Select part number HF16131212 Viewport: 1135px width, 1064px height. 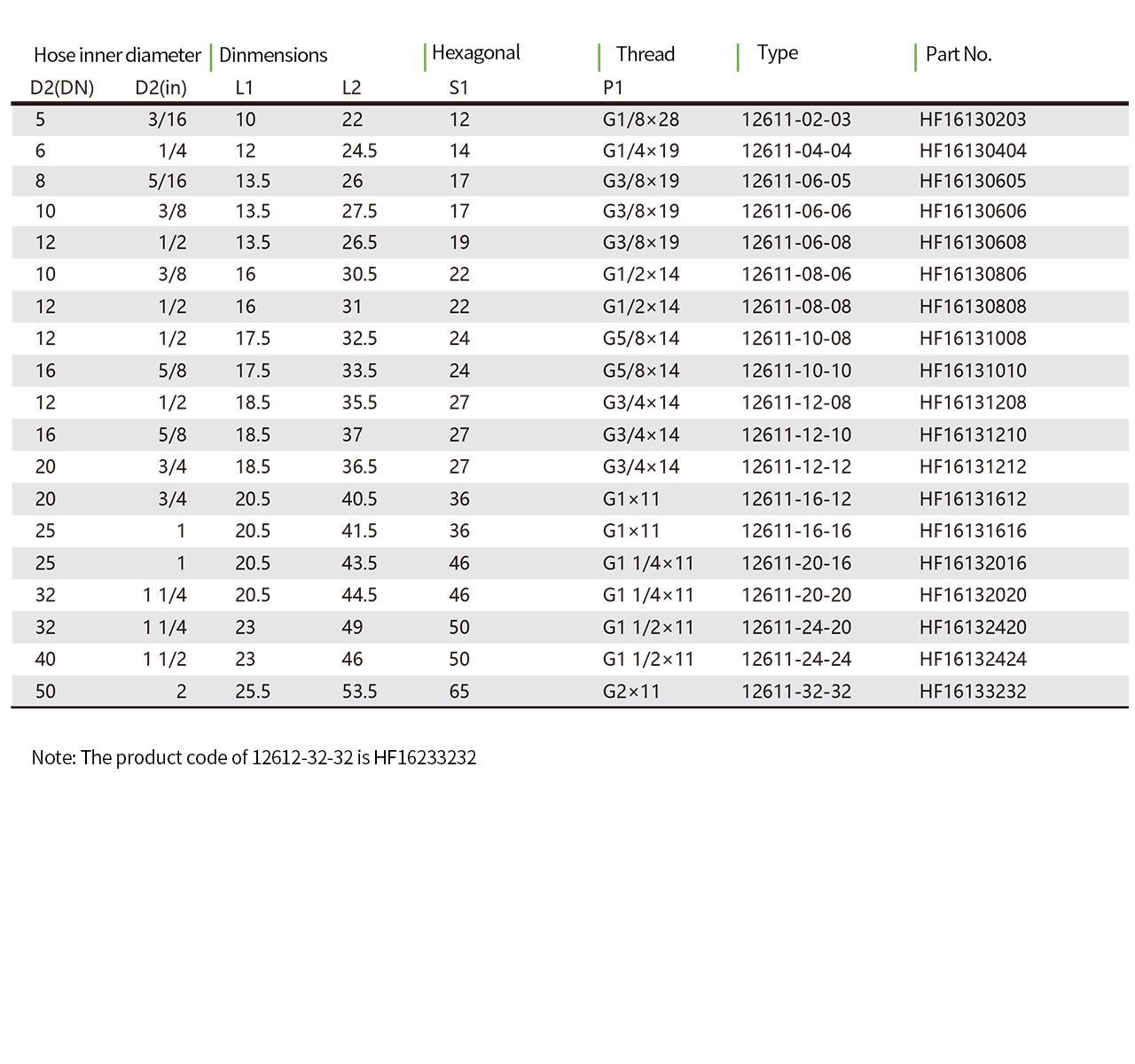coord(973,466)
